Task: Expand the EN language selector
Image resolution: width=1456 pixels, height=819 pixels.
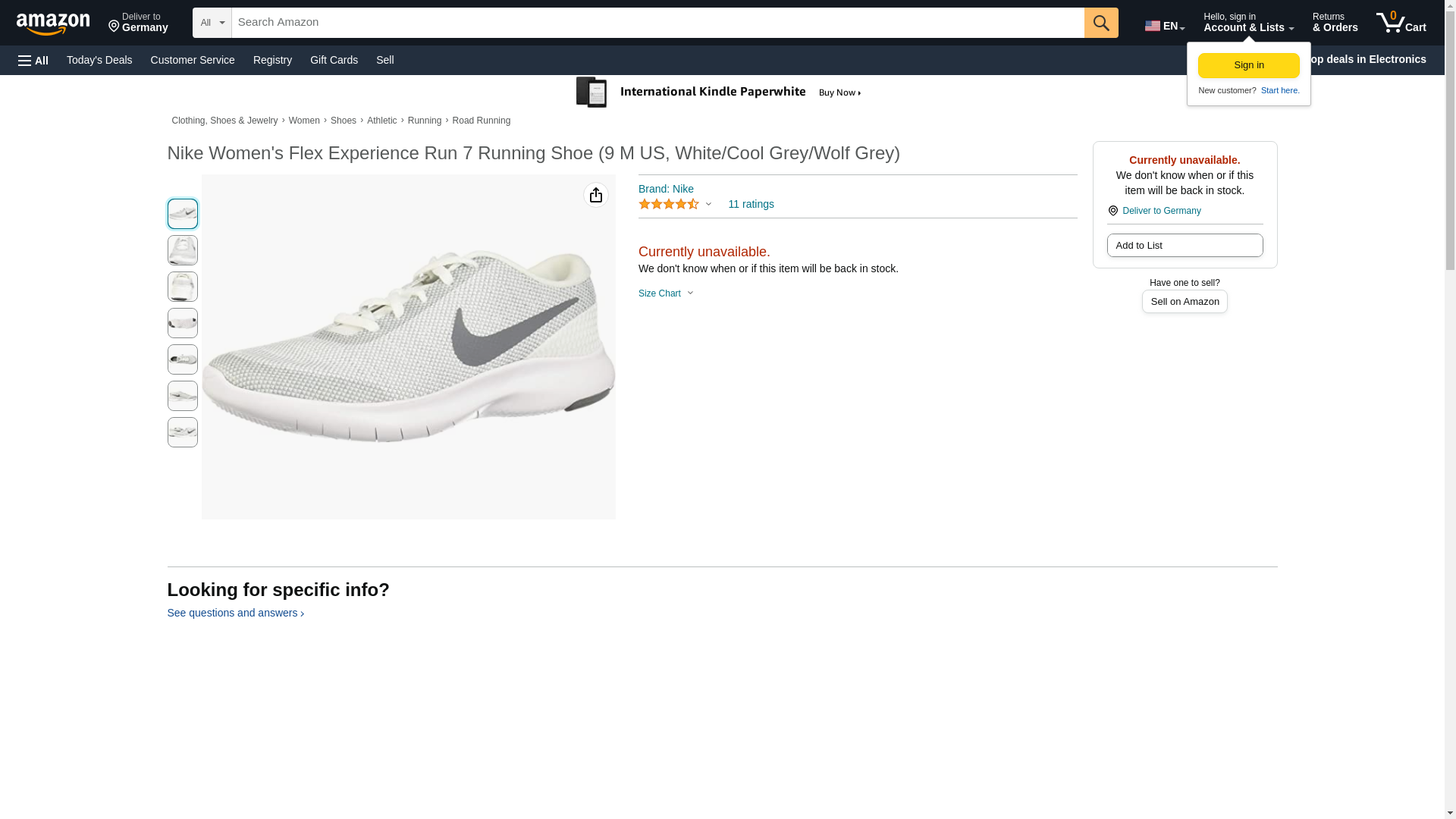Action: click(x=1164, y=26)
